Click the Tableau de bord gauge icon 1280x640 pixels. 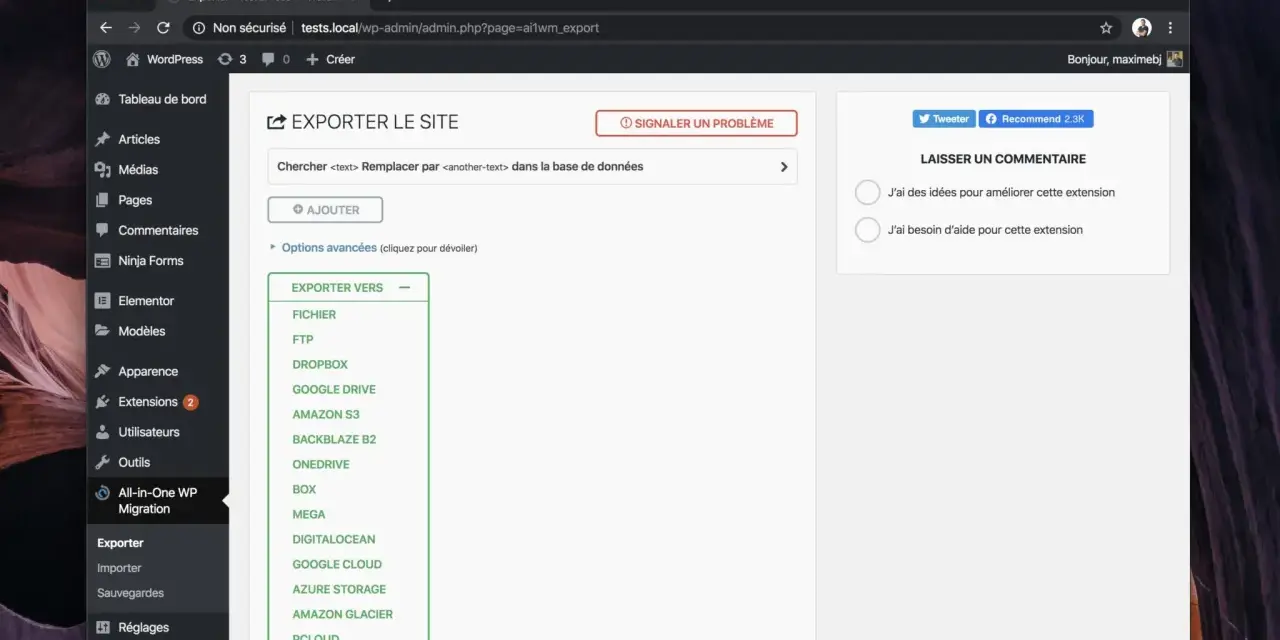[102, 99]
